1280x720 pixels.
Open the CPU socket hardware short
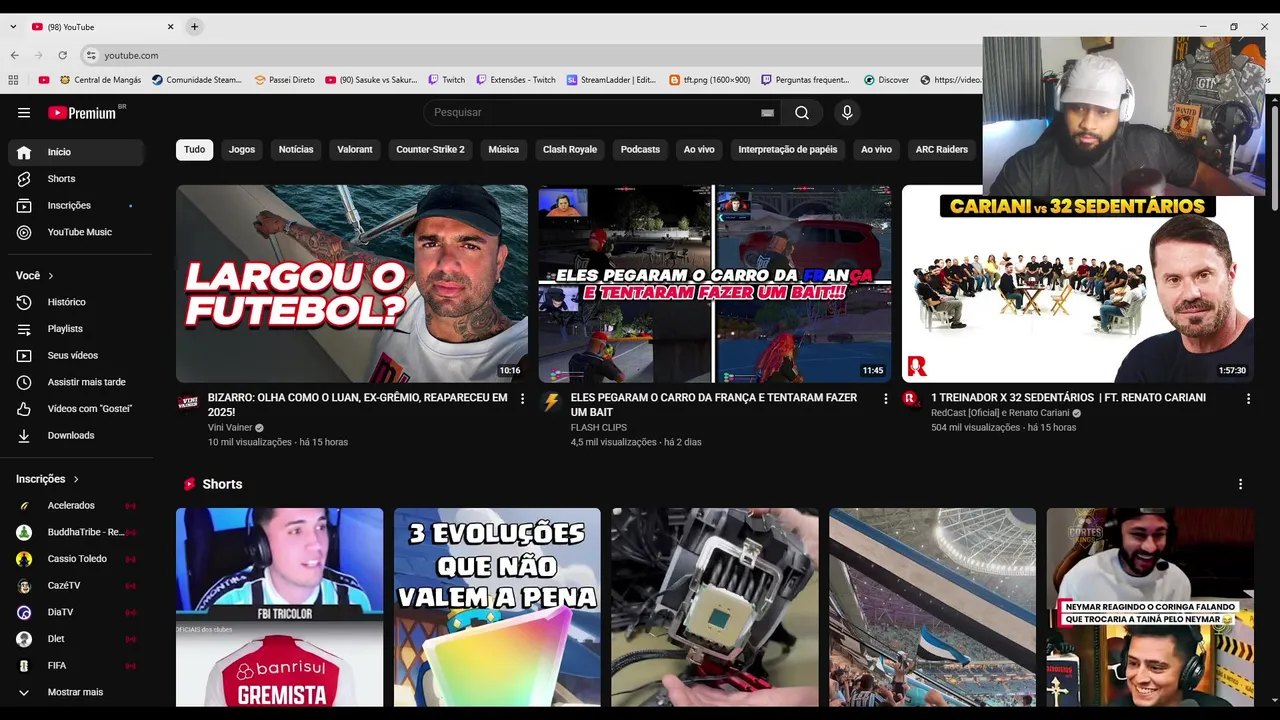coord(715,608)
